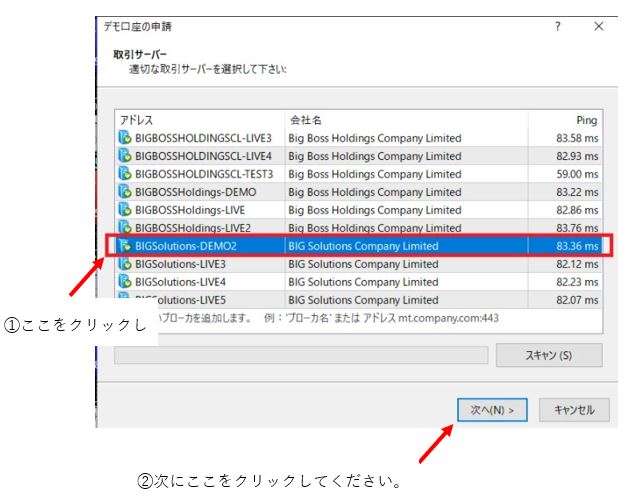This screenshot has height=501, width=635.
Task: Sort servers by the 会社名 column header
Action: 405,120
